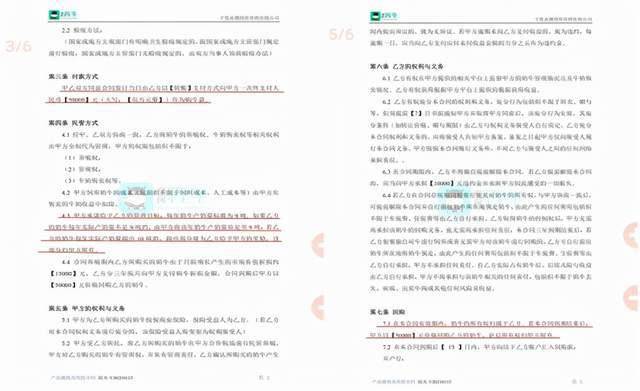
Task: Click the bracketed 【7】 value in clause 6.2
Action: (416, 113)
